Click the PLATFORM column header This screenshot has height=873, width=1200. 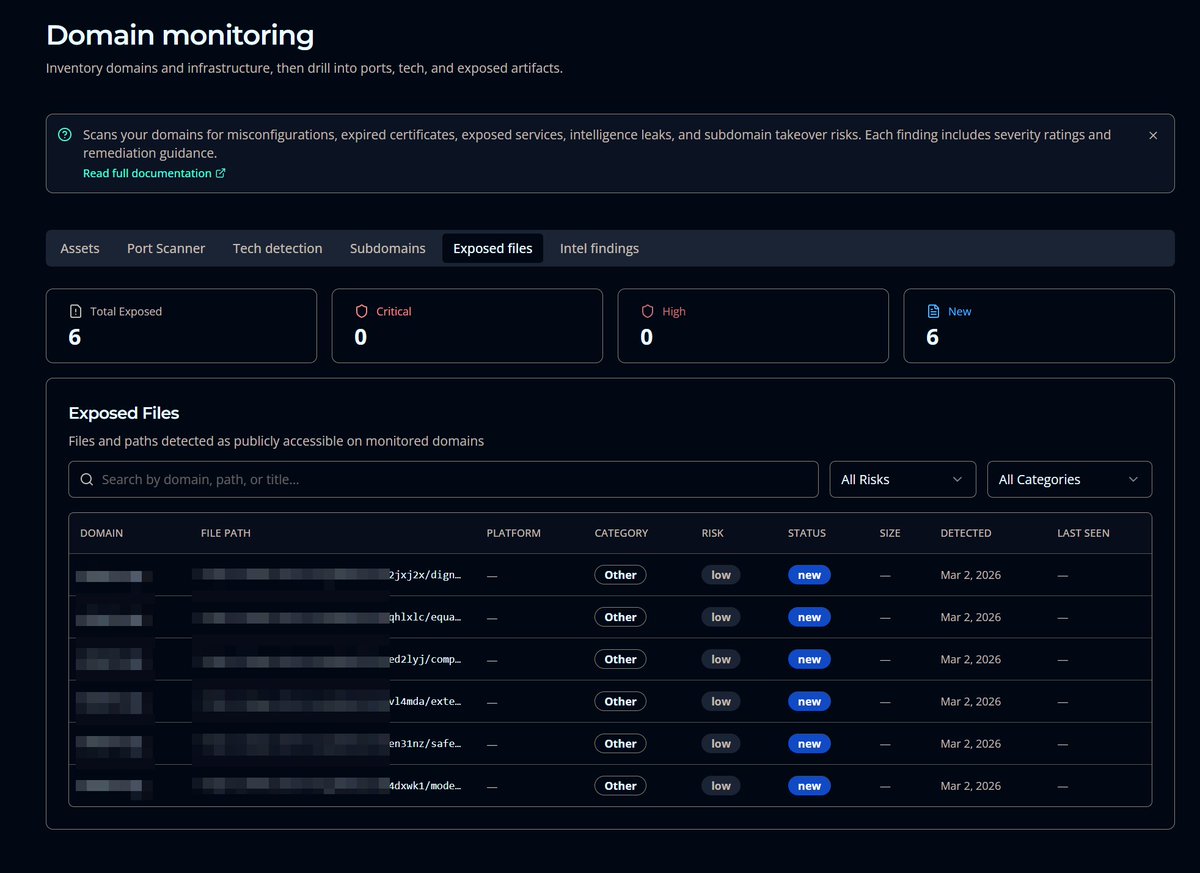coord(513,533)
